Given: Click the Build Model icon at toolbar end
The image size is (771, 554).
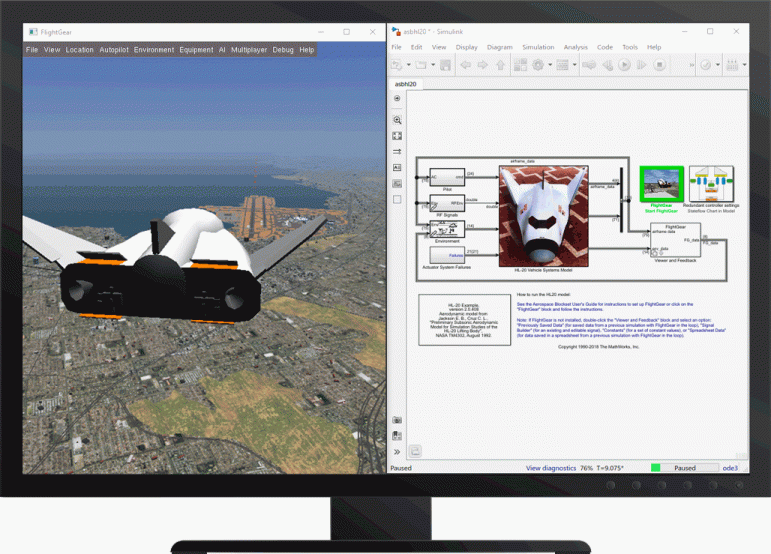Looking at the screenshot, I should [x=732, y=65].
